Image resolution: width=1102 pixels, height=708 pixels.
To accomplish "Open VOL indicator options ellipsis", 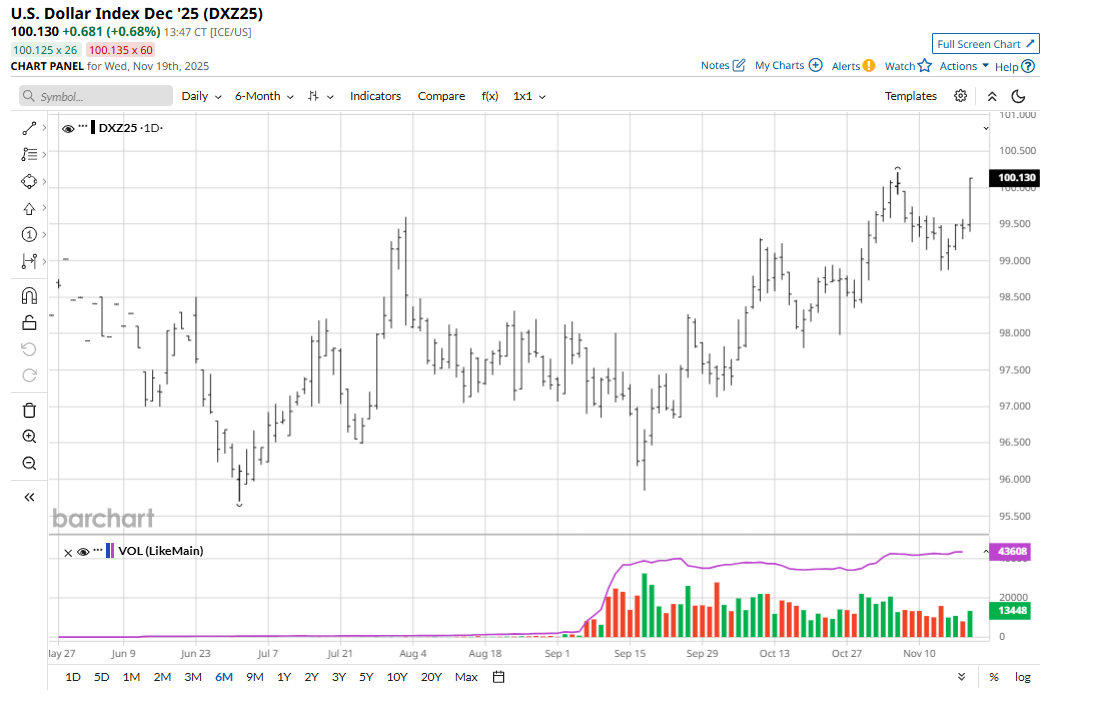I will pyautogui.click(x=98, y=550).
